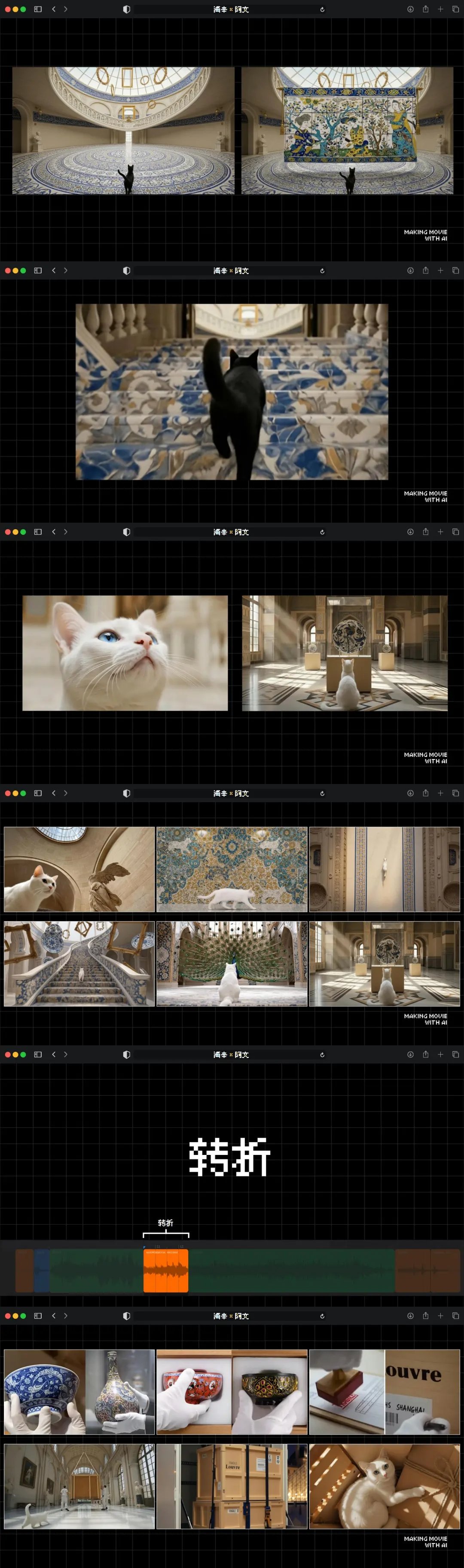Click forward arrow in the peacock thumbnails window
Image resolution: width=464 pixels, height=1568 pixels.
pos(66,793)
